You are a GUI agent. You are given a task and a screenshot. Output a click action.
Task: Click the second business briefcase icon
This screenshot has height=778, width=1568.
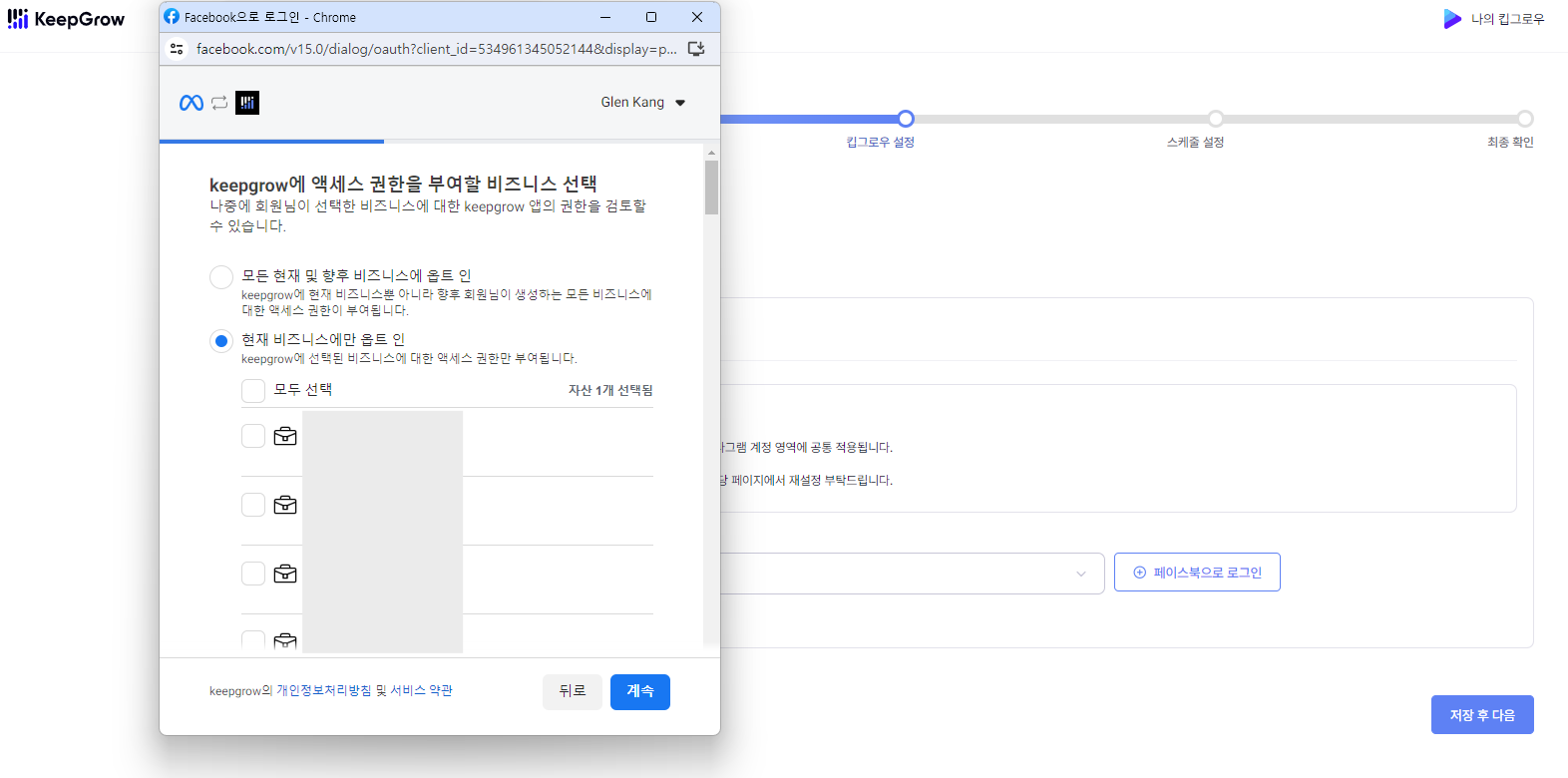coord(285,505)
